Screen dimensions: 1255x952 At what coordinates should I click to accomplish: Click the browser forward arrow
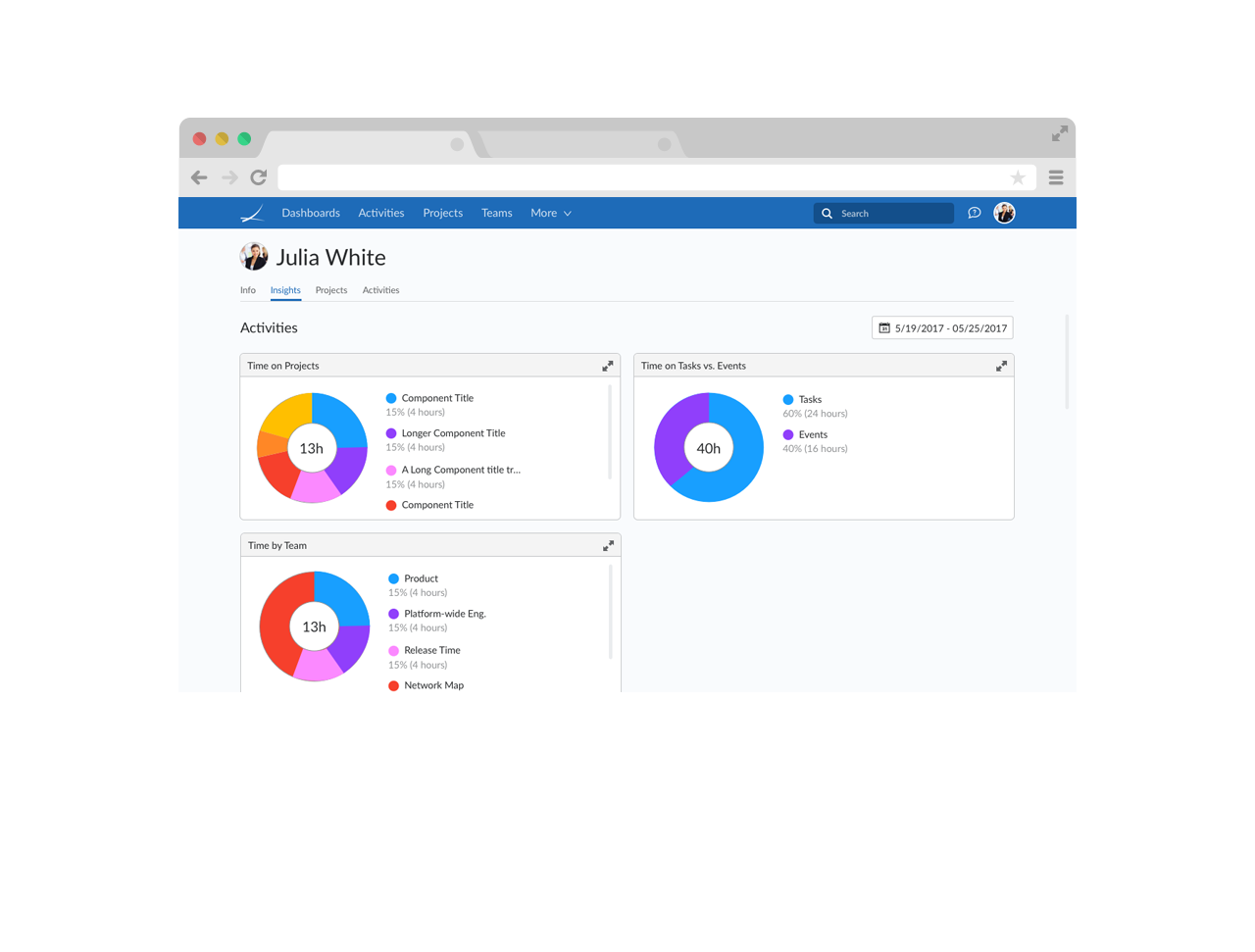click(x=229, y=177)
